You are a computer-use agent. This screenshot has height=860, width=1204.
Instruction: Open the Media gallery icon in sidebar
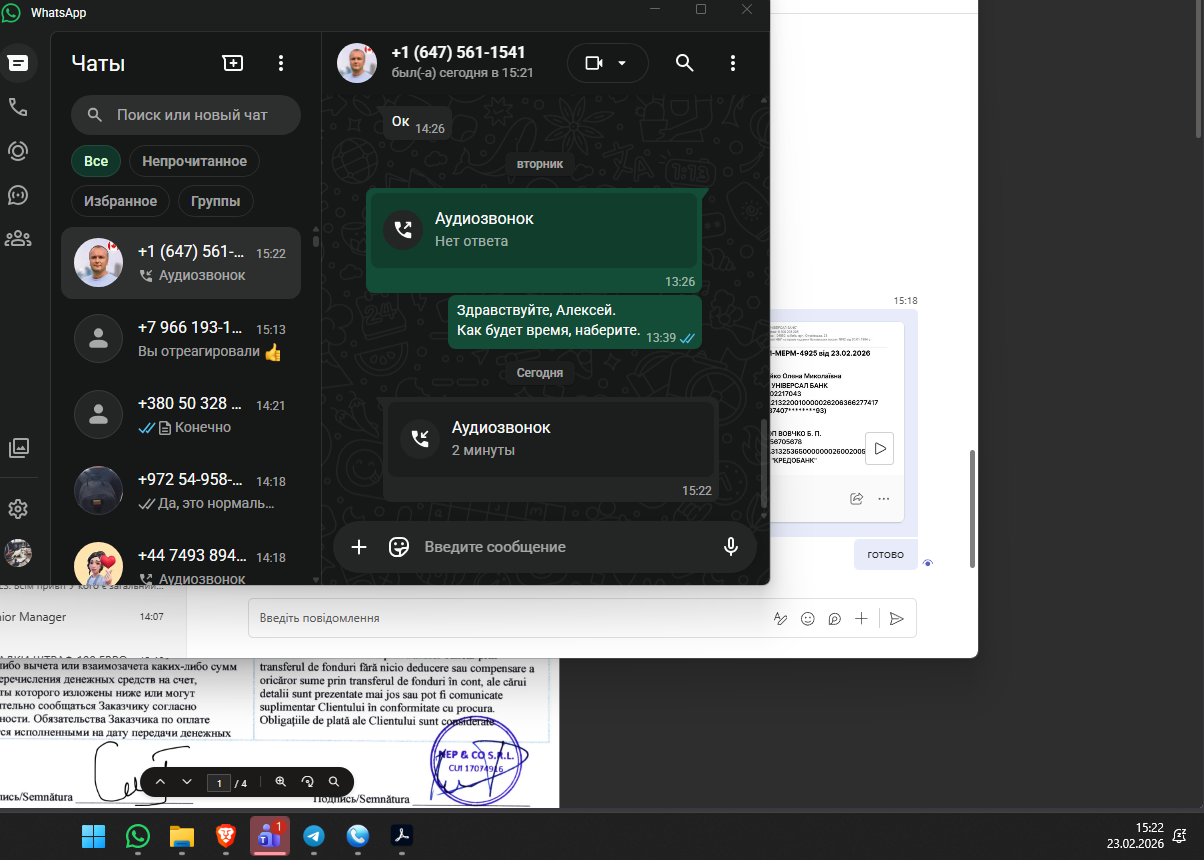tap(17, 447)
